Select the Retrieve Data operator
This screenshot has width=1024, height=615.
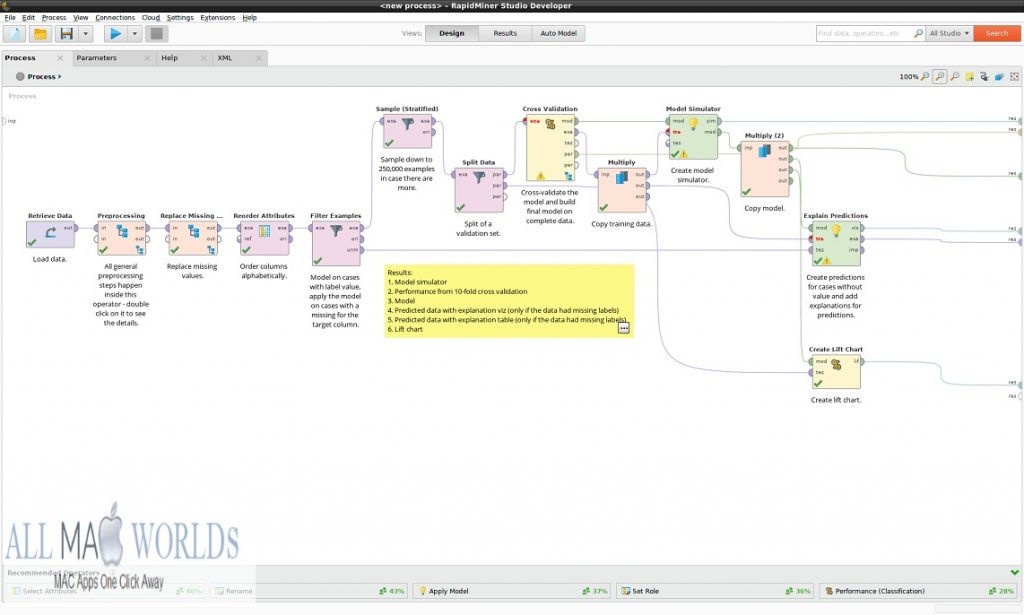(50, 234)
